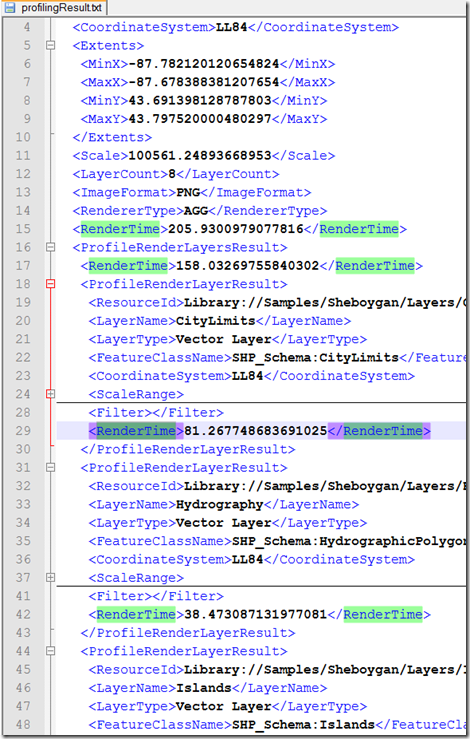Expand the folded ScaleRange at line 24
This screenshot has width=470, height=739.
point(50,394)
